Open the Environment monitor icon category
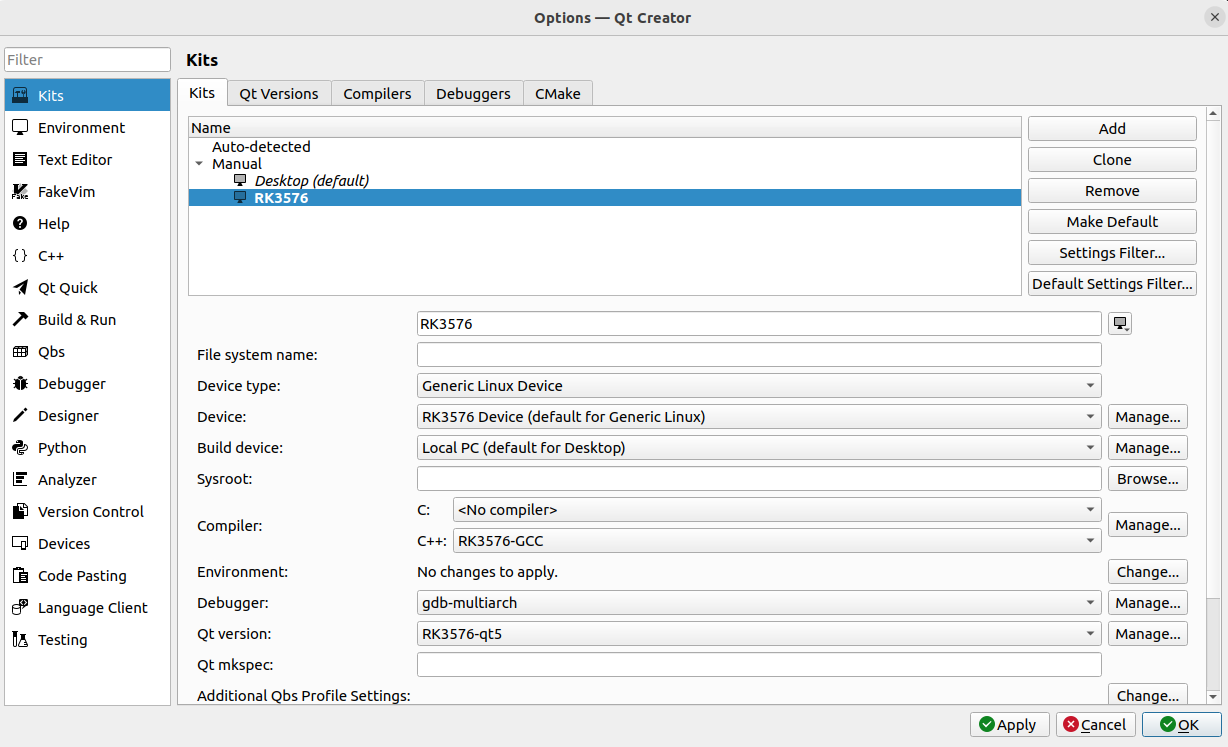Image resolution: width=1228 pixels, height=747 pixels. 19,128
